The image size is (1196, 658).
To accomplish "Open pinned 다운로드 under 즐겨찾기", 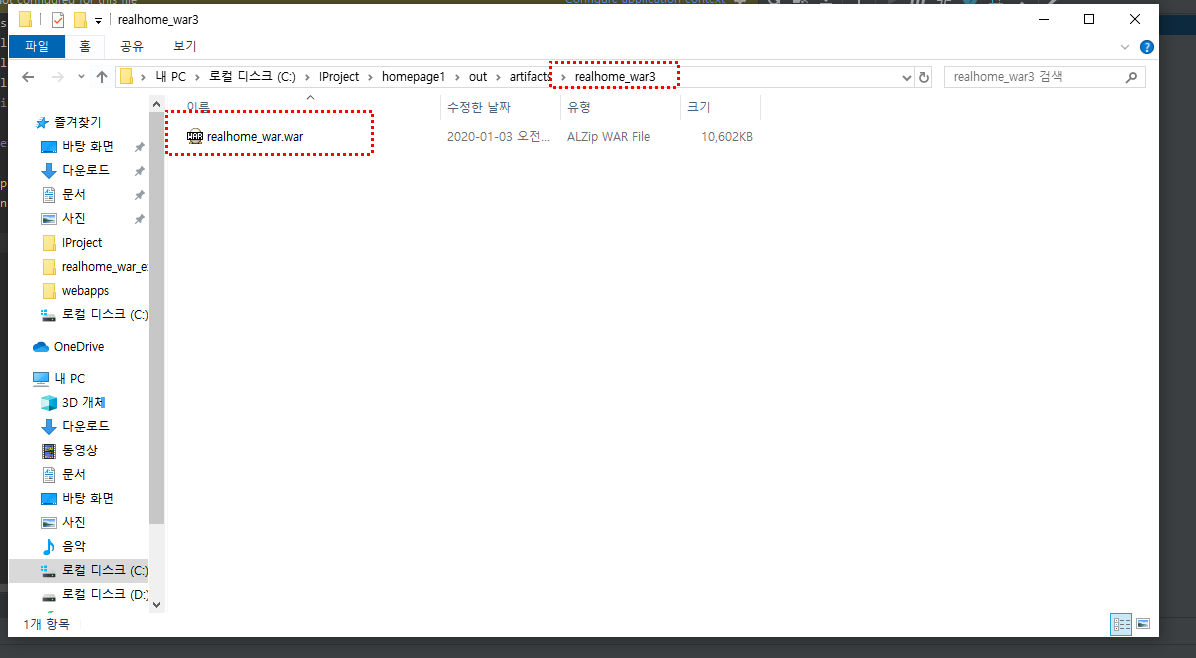I will [x=85, y=170].
